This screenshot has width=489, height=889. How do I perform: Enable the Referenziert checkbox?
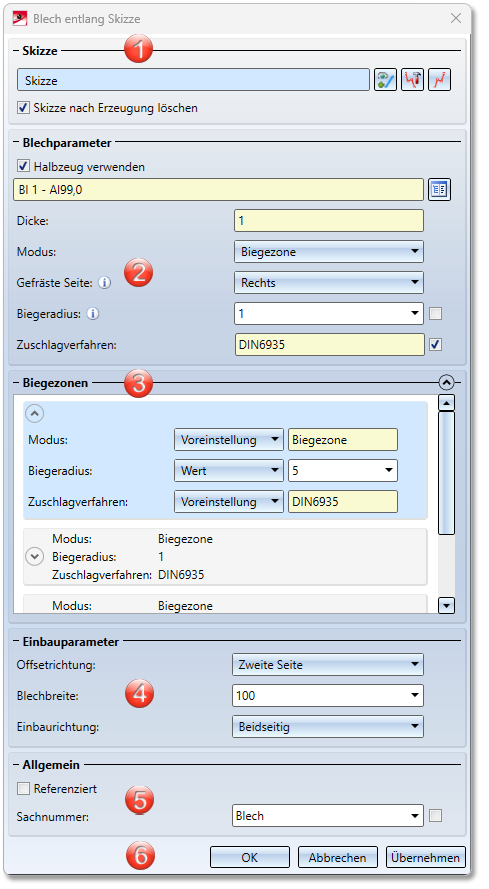coord(23,789)
